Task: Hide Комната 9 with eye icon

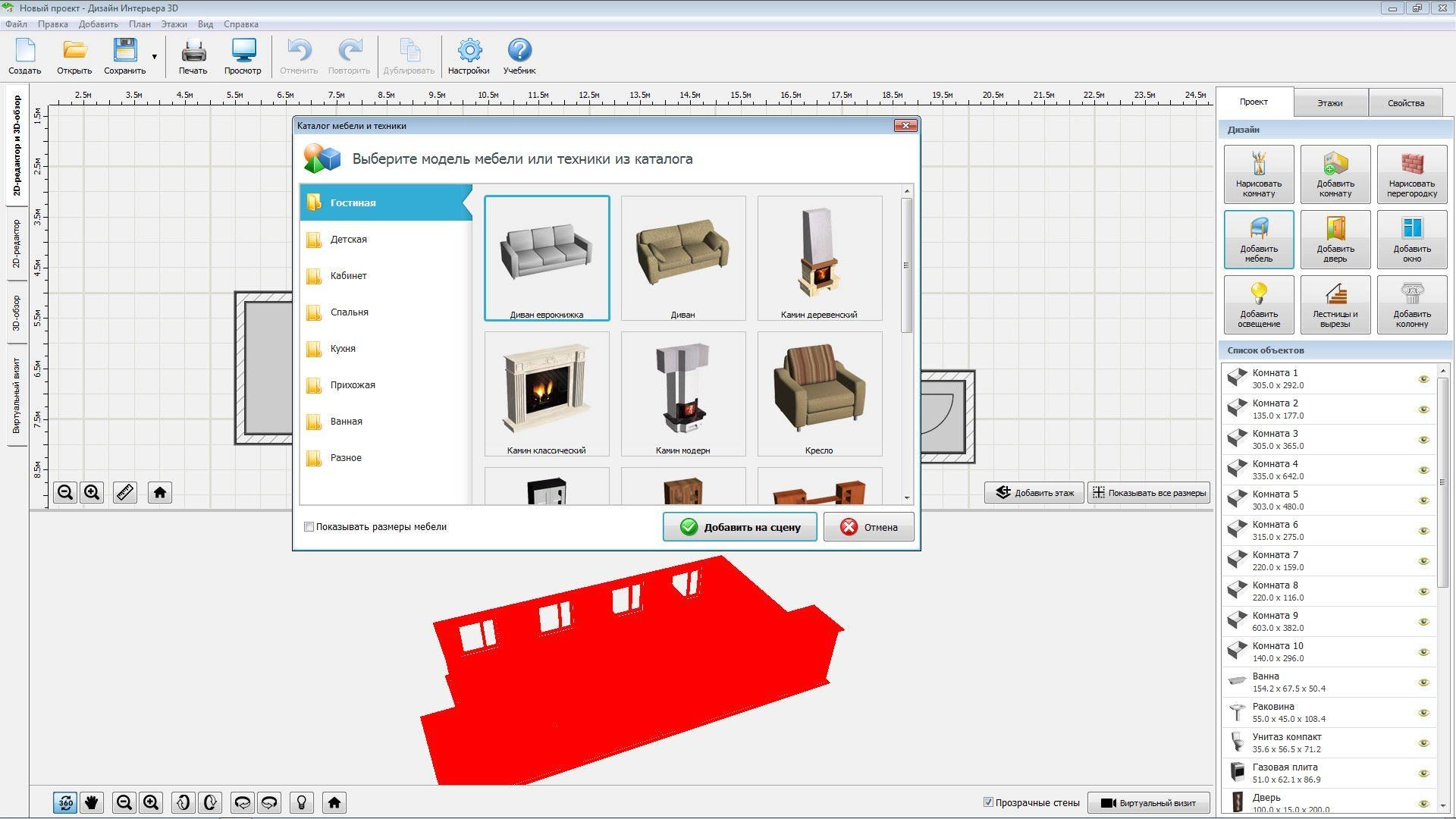Action: pyautogui.click(x=1423, y=622)
